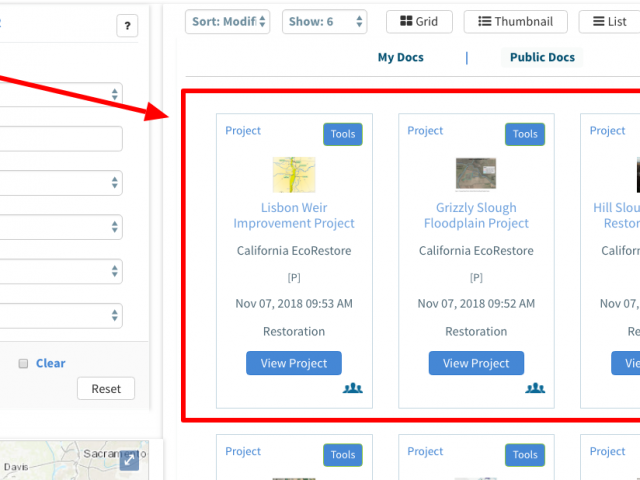Screen dimensions: 640x480
Task: Click Sacramento label on the map
Action: tap(115, 453)
